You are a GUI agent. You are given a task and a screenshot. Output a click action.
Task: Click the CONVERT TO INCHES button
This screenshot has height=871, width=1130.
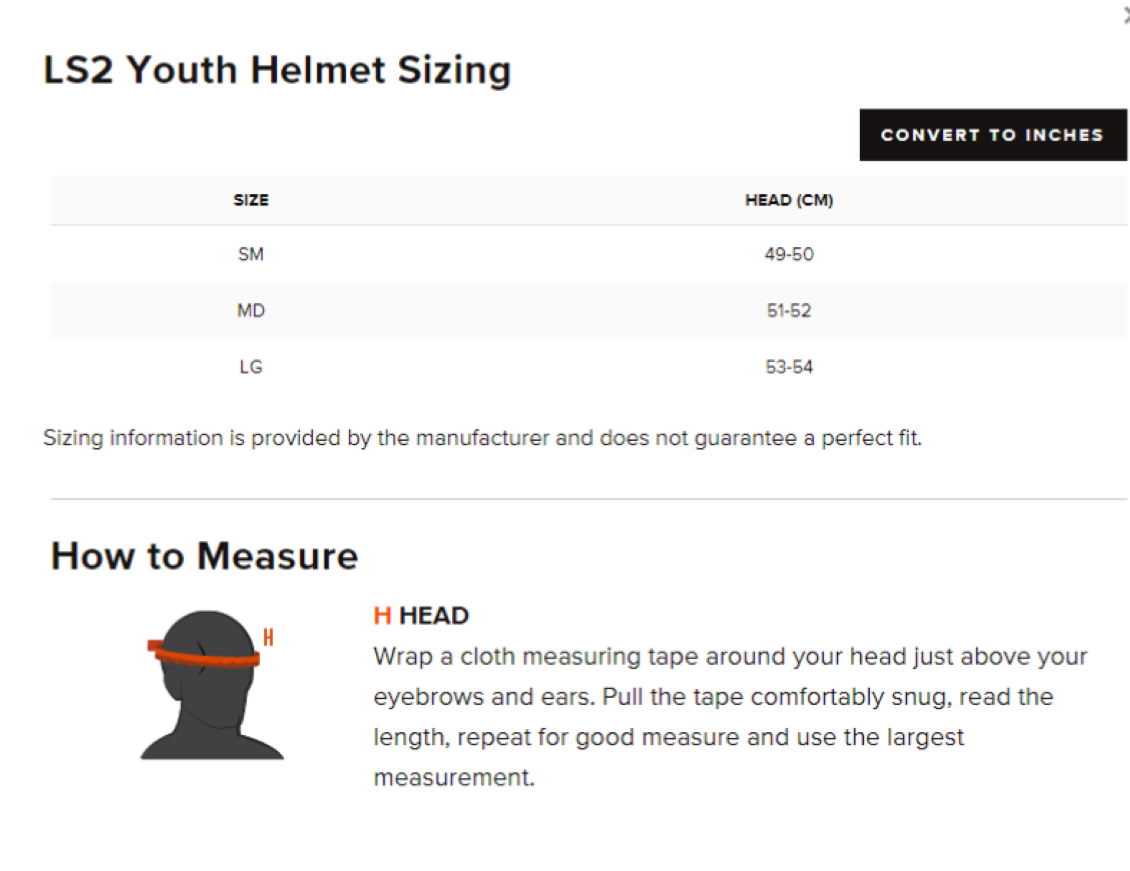coord(993,134)
